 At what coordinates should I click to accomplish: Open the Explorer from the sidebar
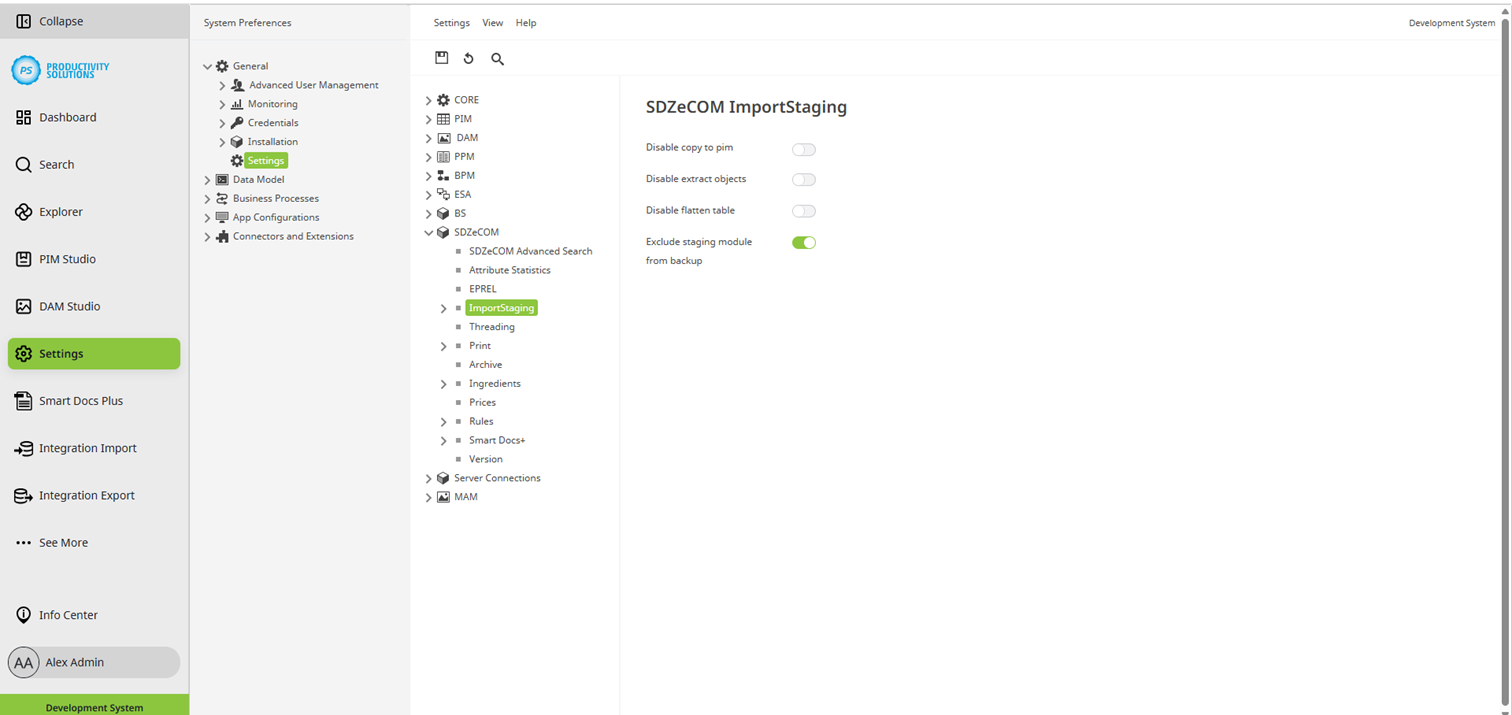(60, 211)
